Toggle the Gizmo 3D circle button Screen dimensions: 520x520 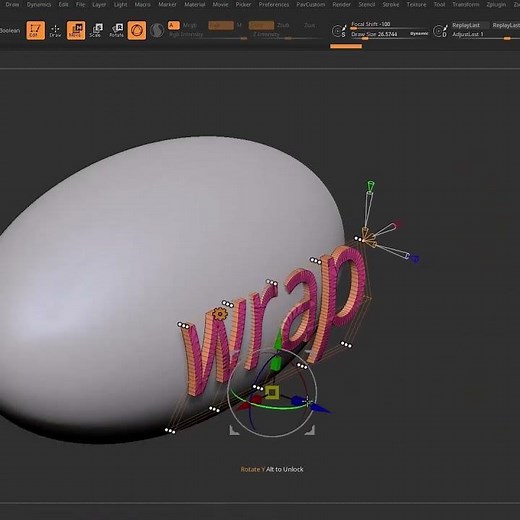[137, 30]
